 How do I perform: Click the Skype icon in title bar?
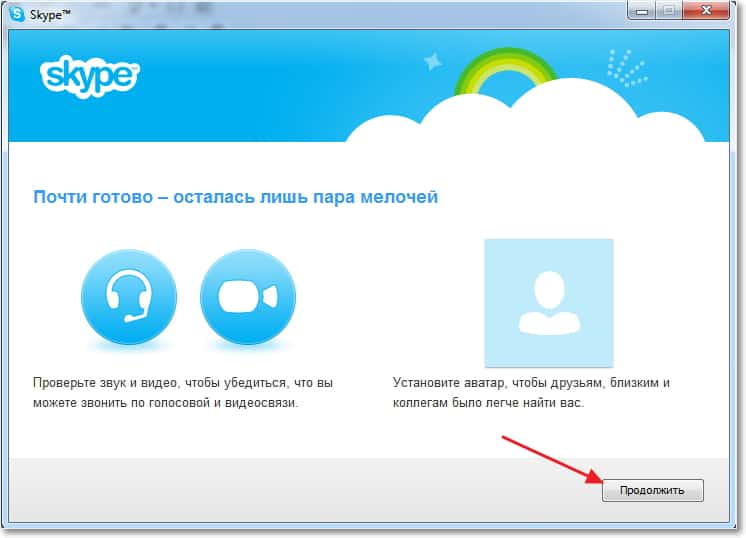click(17, 14)
